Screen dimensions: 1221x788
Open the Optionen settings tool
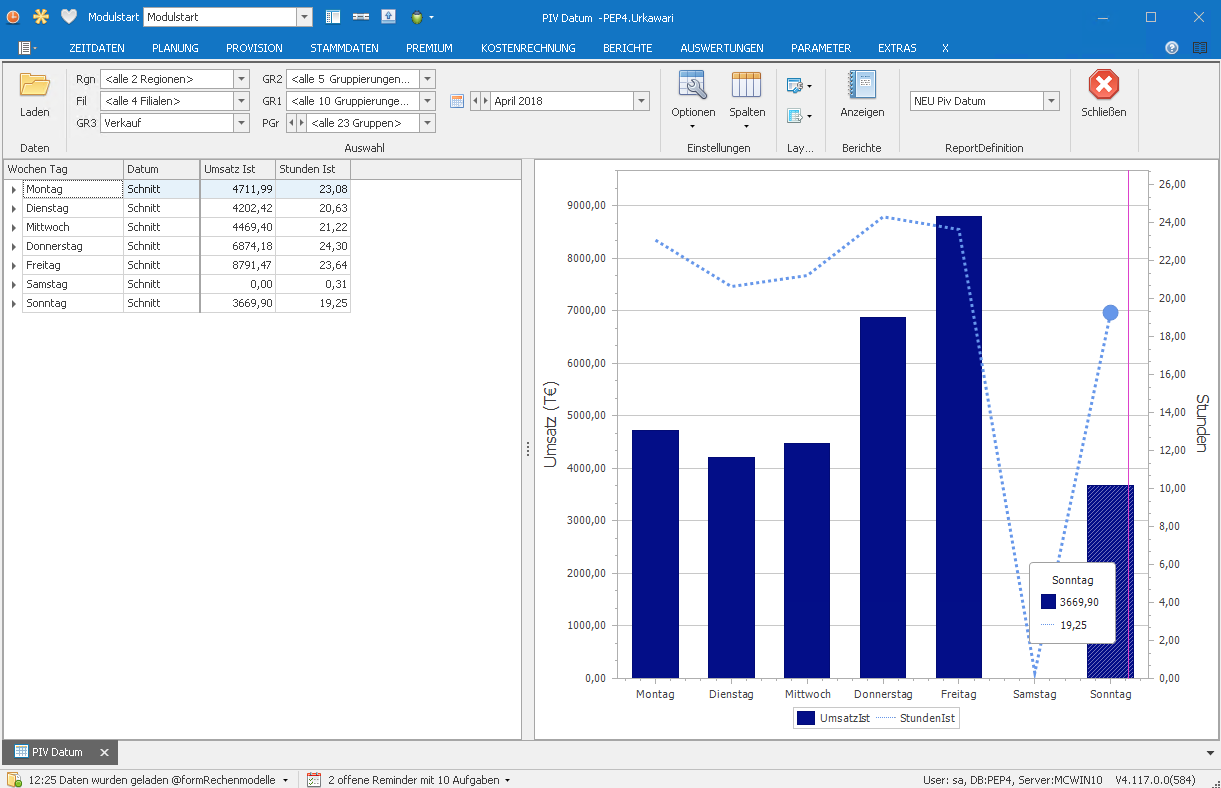pos(693,86)
